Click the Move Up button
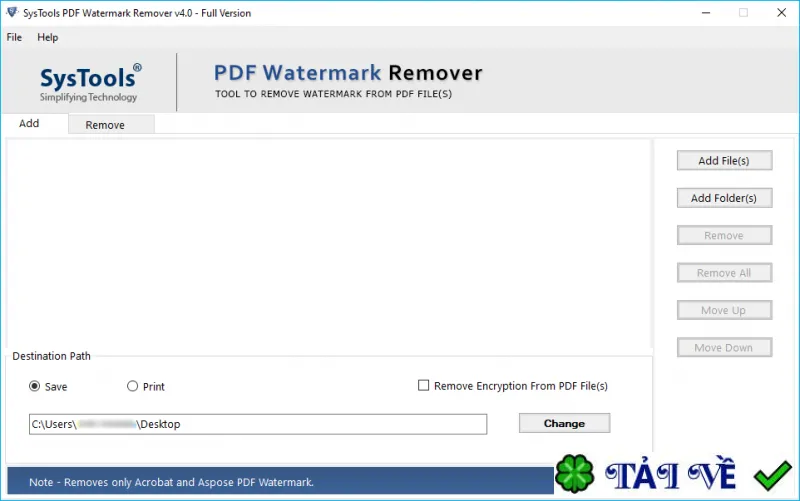The height and width of the screenshot is (501, 800). [724, 310]
